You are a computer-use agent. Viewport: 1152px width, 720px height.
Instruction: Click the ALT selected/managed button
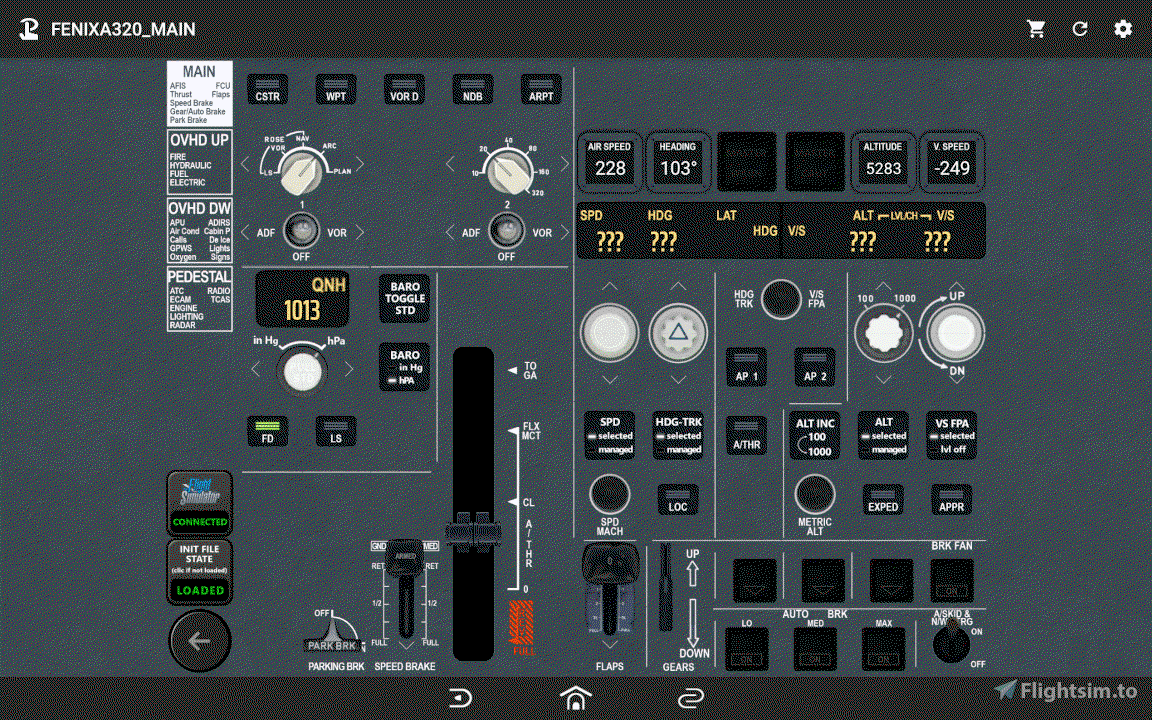(x=883, y=436)
